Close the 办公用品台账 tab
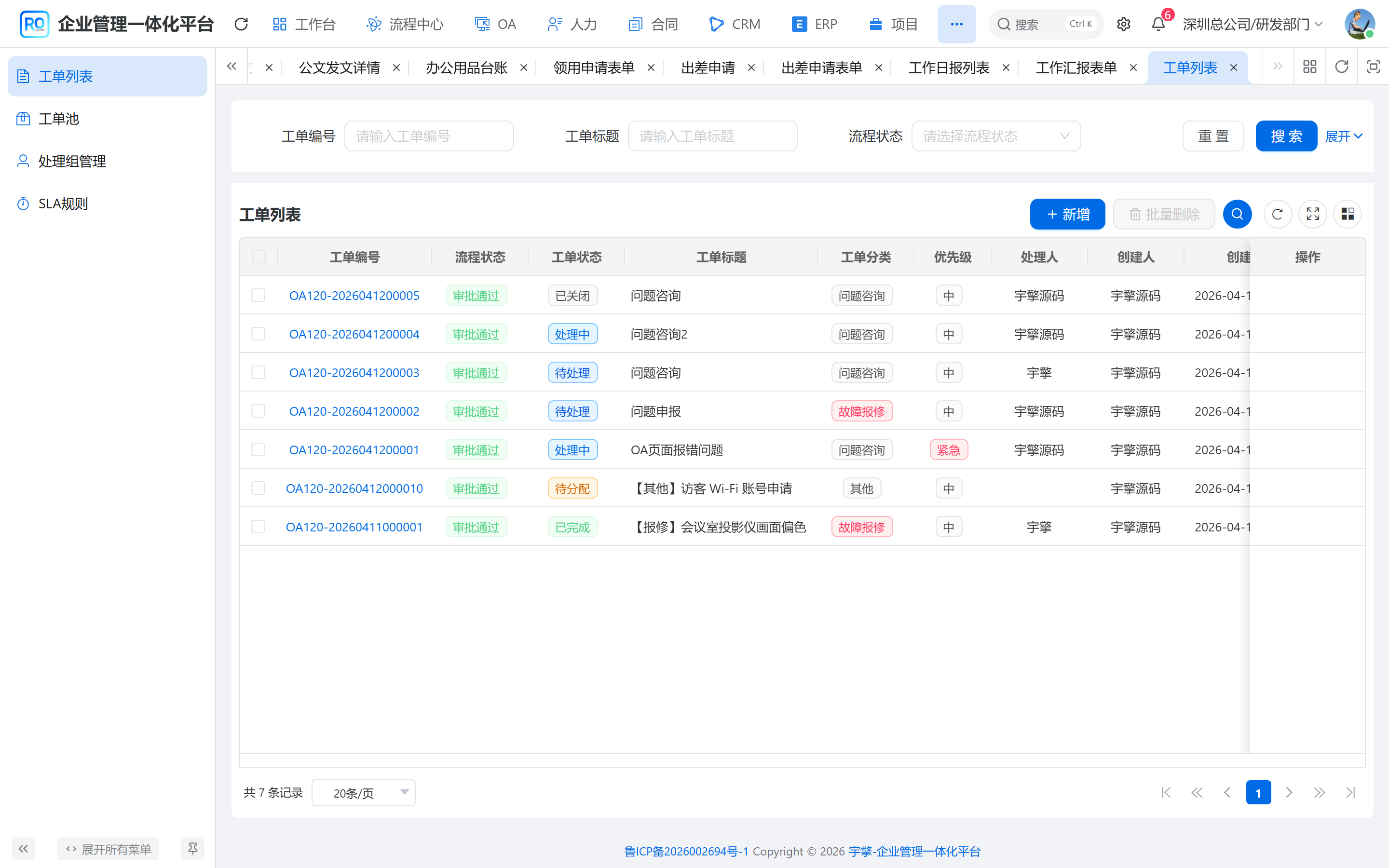1389x868 pixels. [x=523, y=68]
